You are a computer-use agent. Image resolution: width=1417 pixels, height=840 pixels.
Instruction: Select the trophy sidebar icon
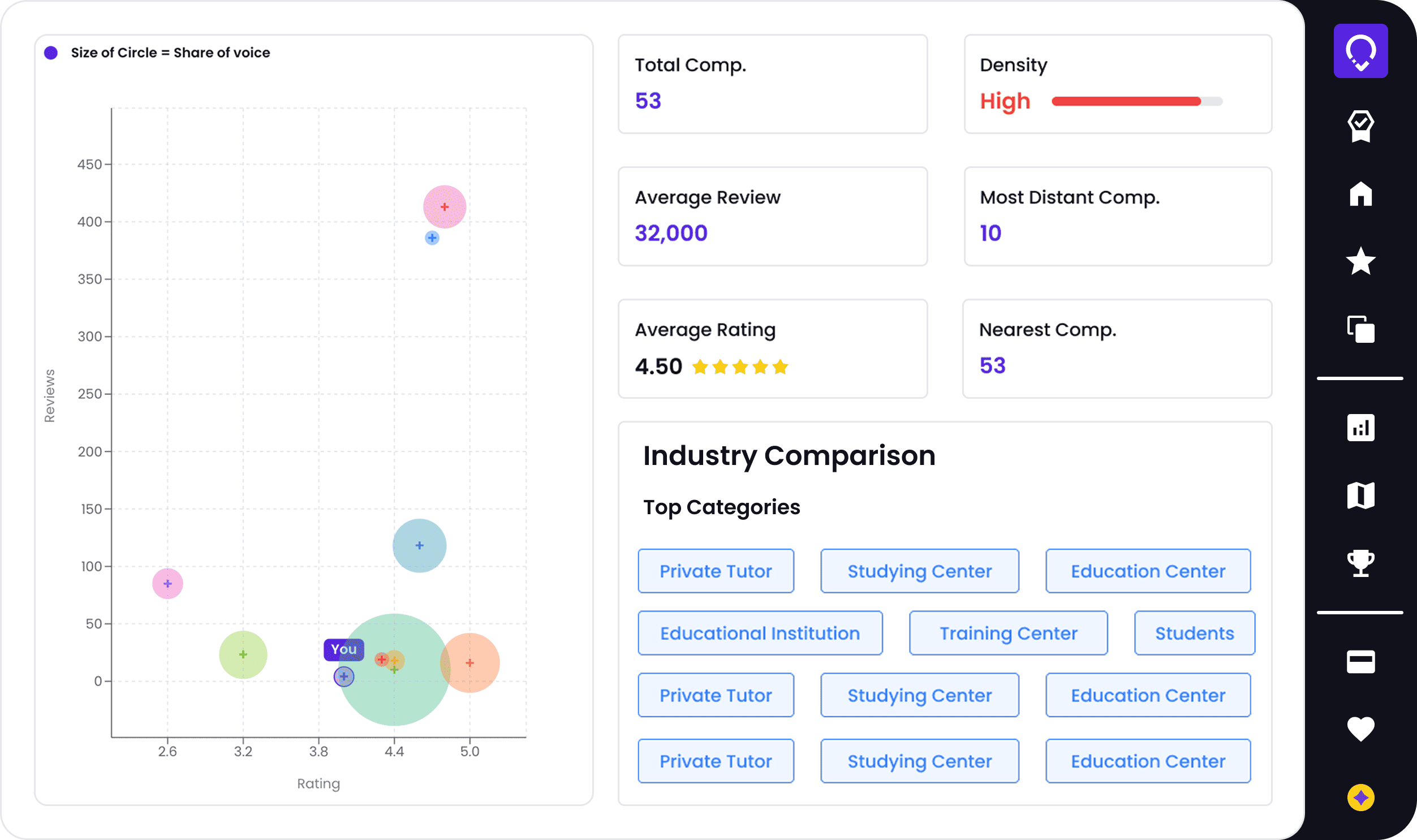1360,563
